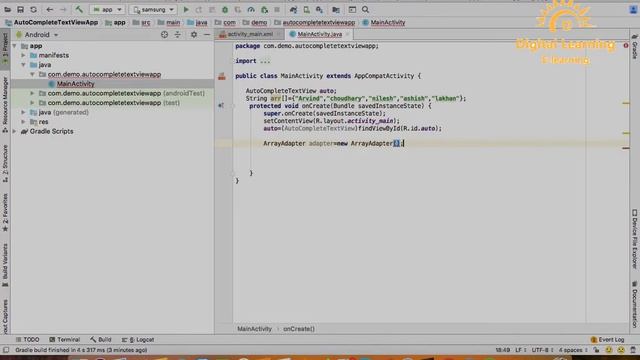Viewport: 640px width, 360px height.
Task: Expand the manifests folder
Action: pos(24,55)
